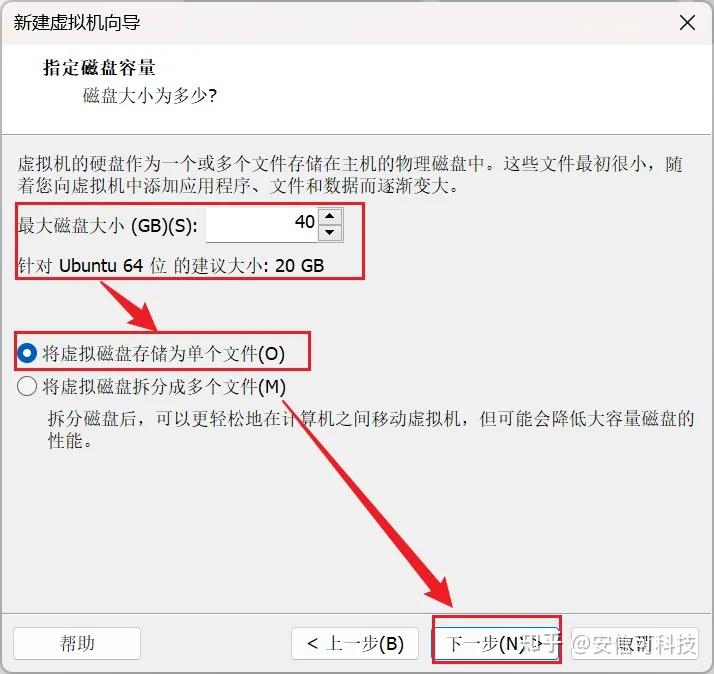Click the number 40 in size field
This screenshot has height=674, width=714.
tap(305, 222)
